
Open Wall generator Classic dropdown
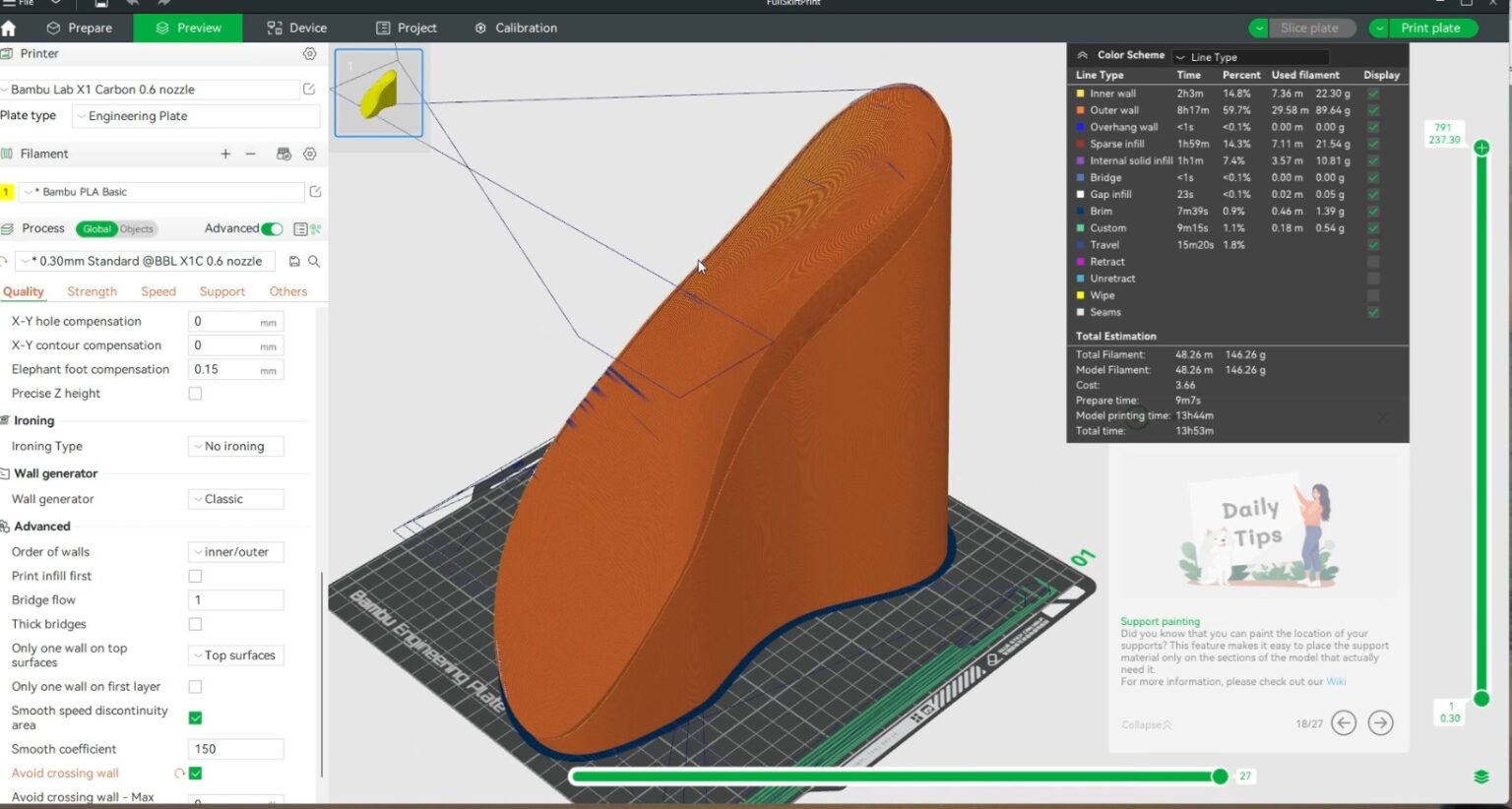(x=235, y=500)
